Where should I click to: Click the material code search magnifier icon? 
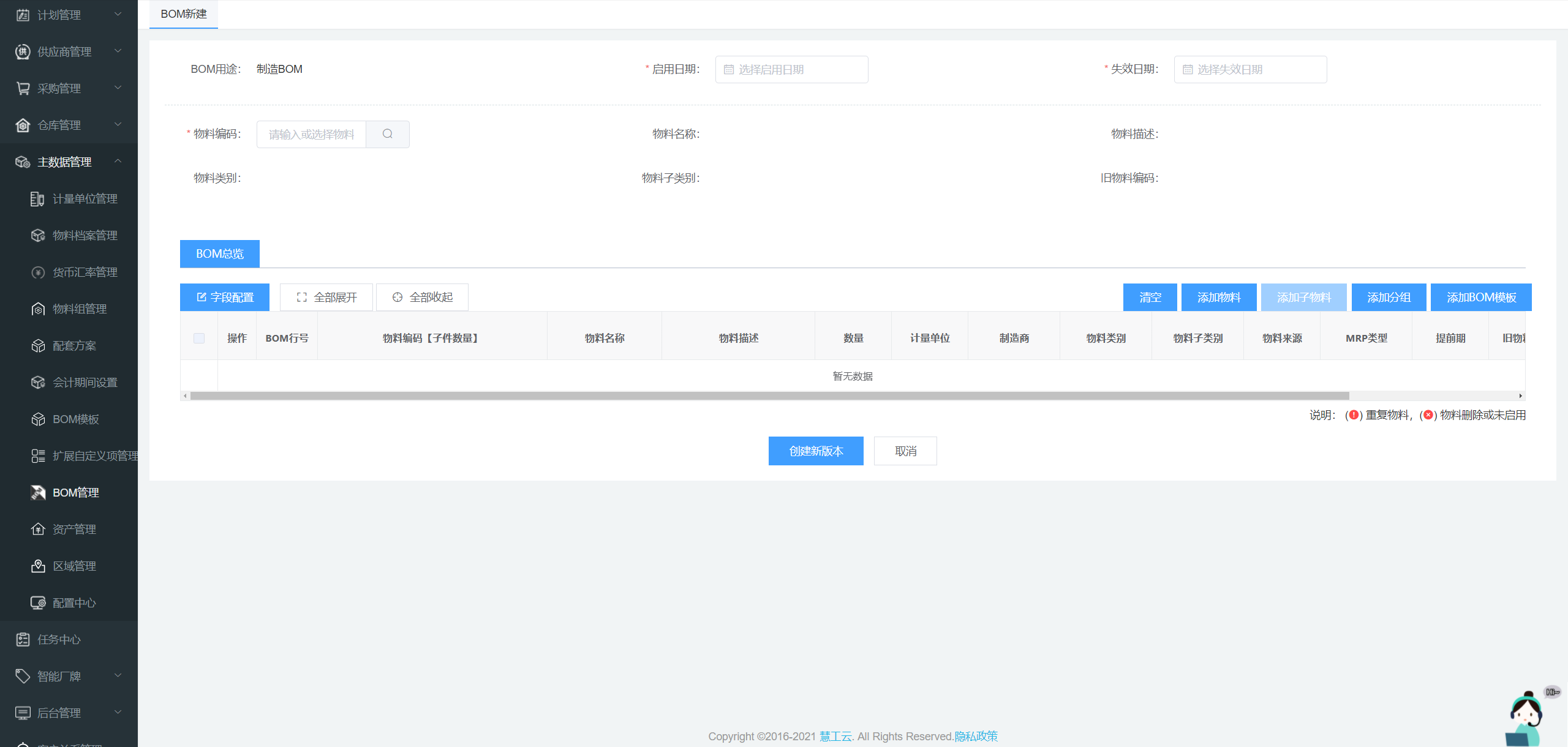(x=387, y=134)
